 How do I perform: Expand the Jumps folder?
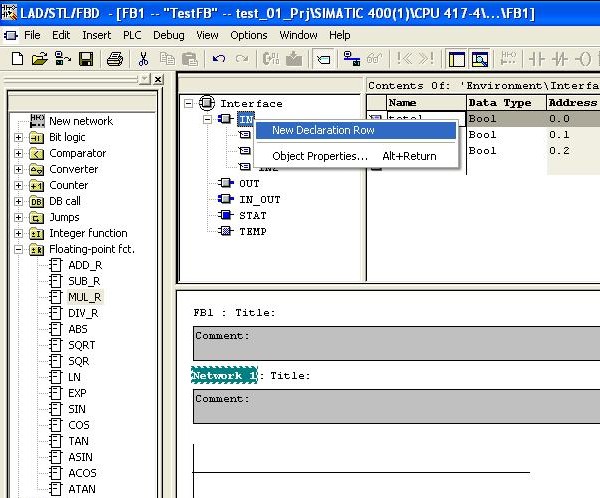18,217
